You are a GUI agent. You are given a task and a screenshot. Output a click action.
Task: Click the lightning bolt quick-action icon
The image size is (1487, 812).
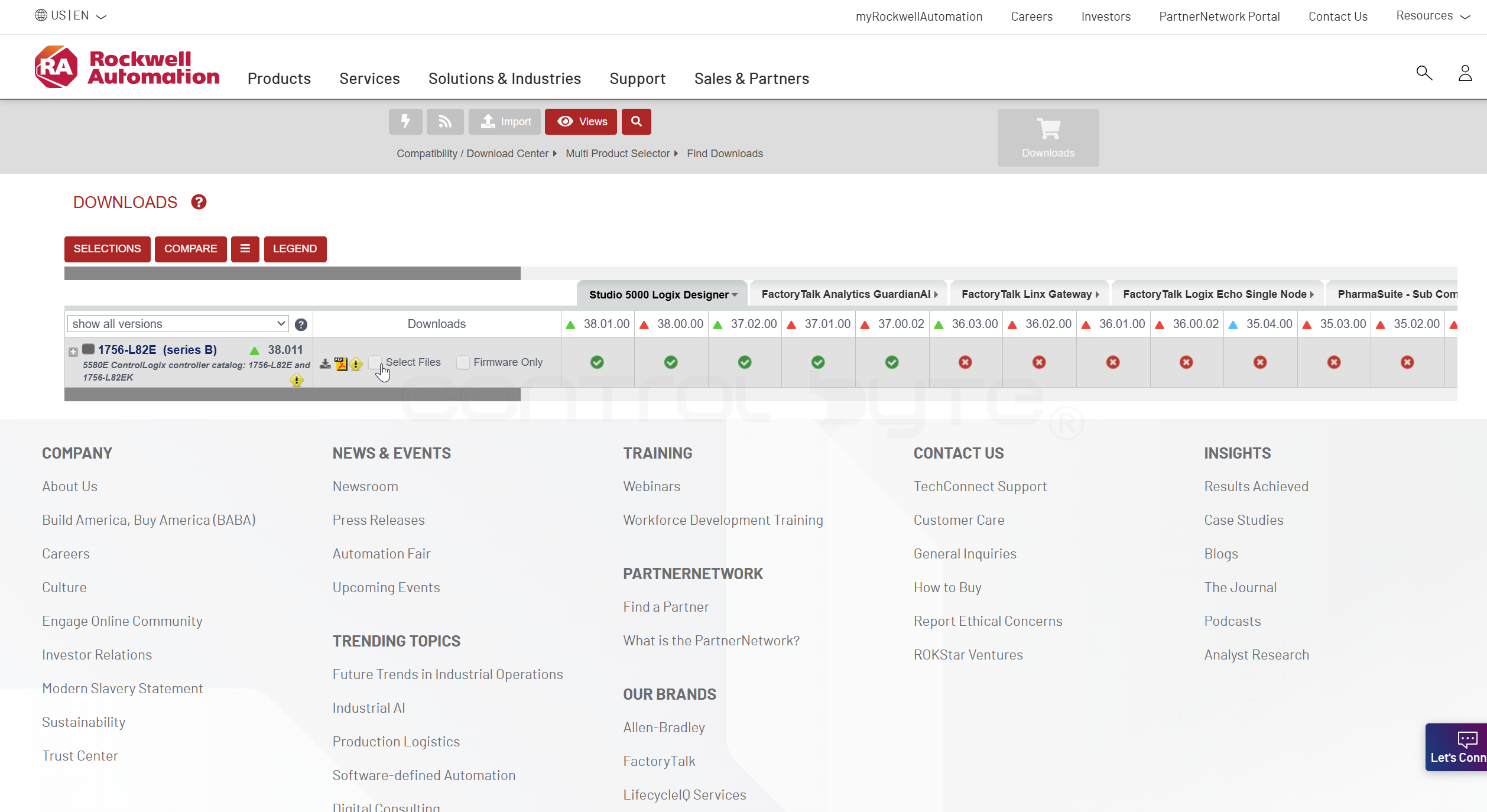(405, 122)
